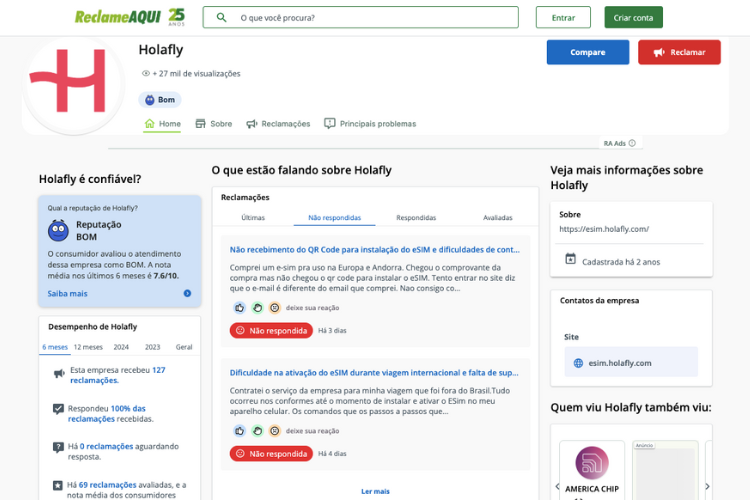Click the carousel previous arrow

coord(557,486)
